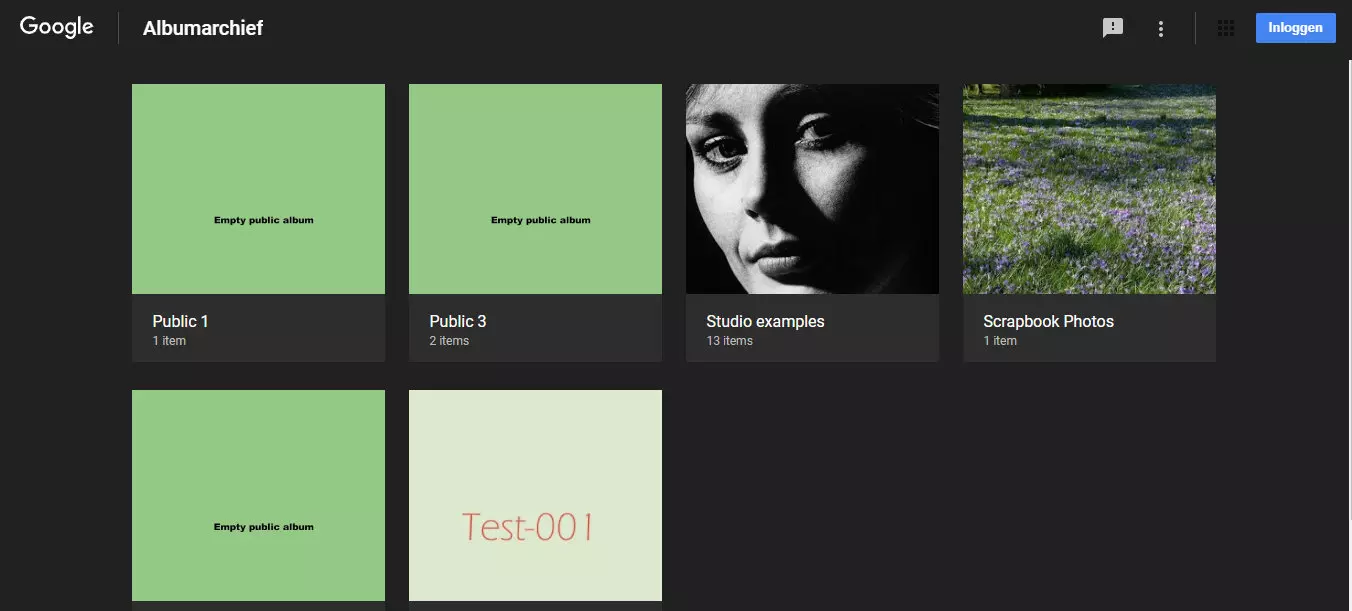Click the Inloggen button
The height and width of the screenshot is (611, 1352).
pos(1295,28)
